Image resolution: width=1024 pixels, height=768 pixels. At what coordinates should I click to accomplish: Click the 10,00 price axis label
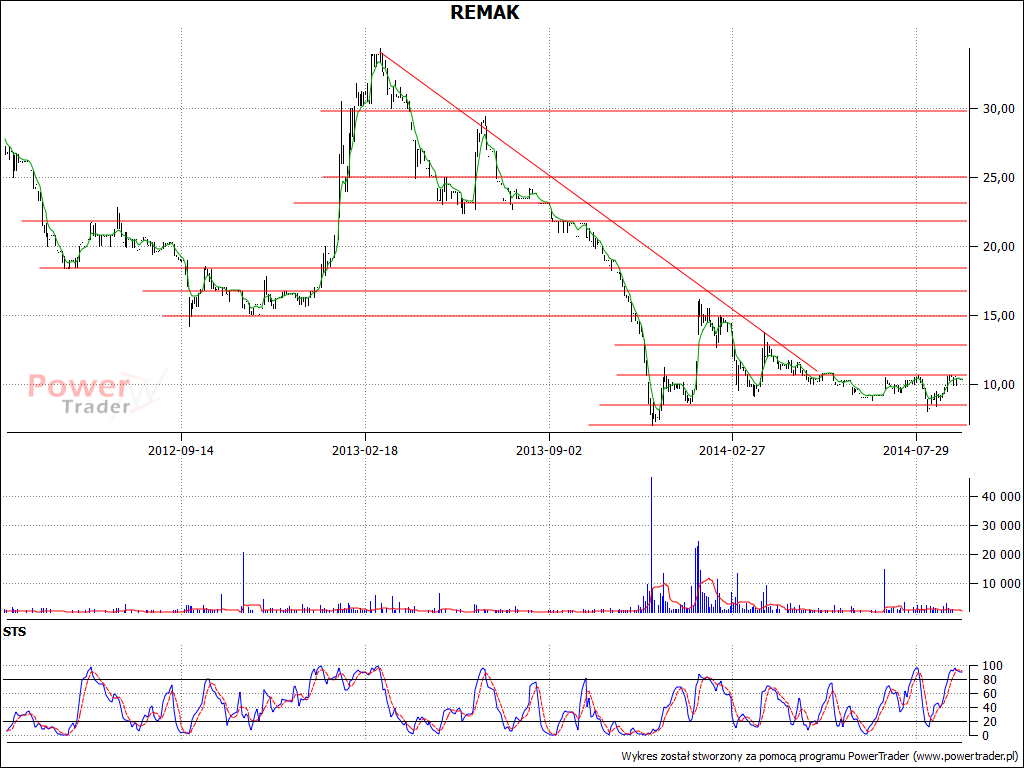coord(999,385)
